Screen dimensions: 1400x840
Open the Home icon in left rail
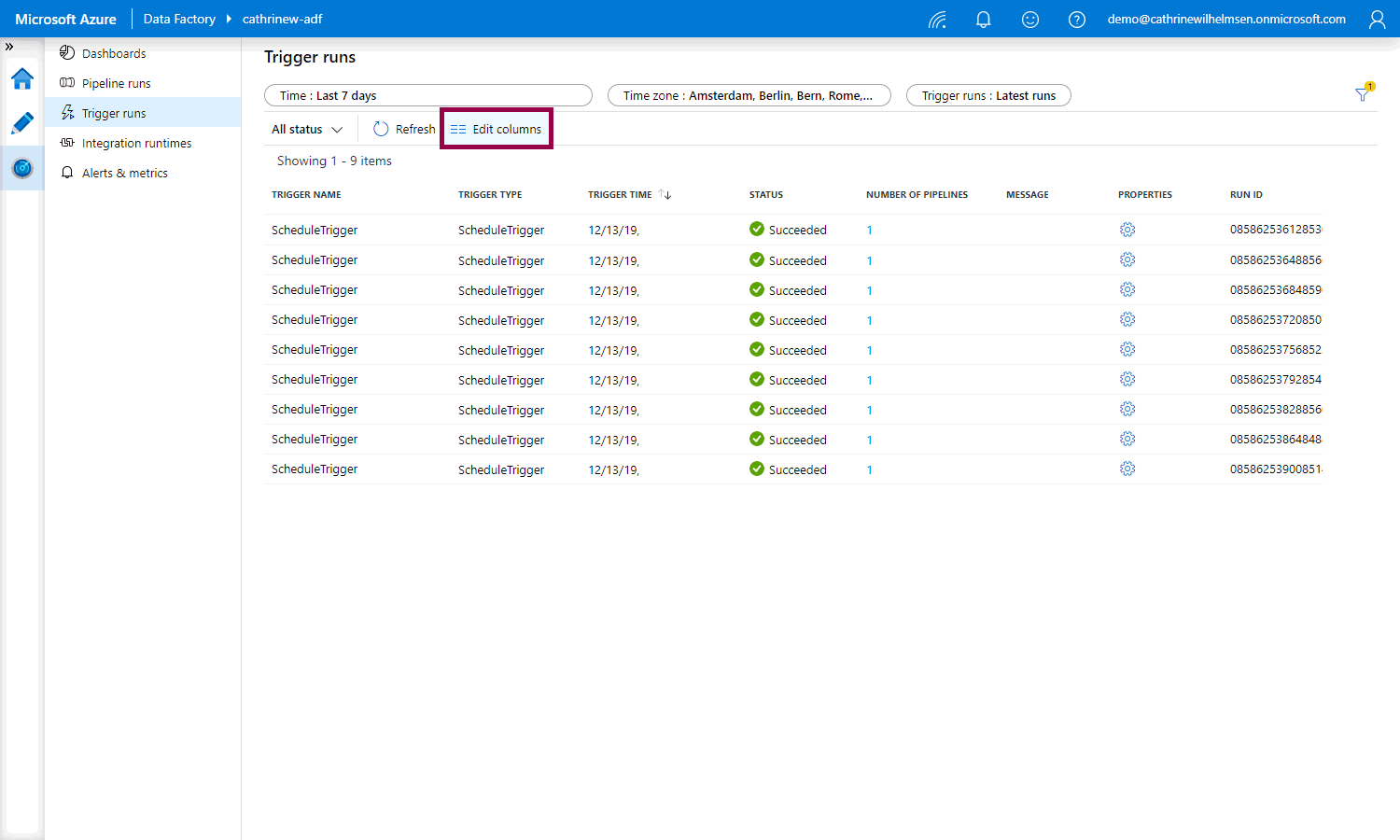22,79
